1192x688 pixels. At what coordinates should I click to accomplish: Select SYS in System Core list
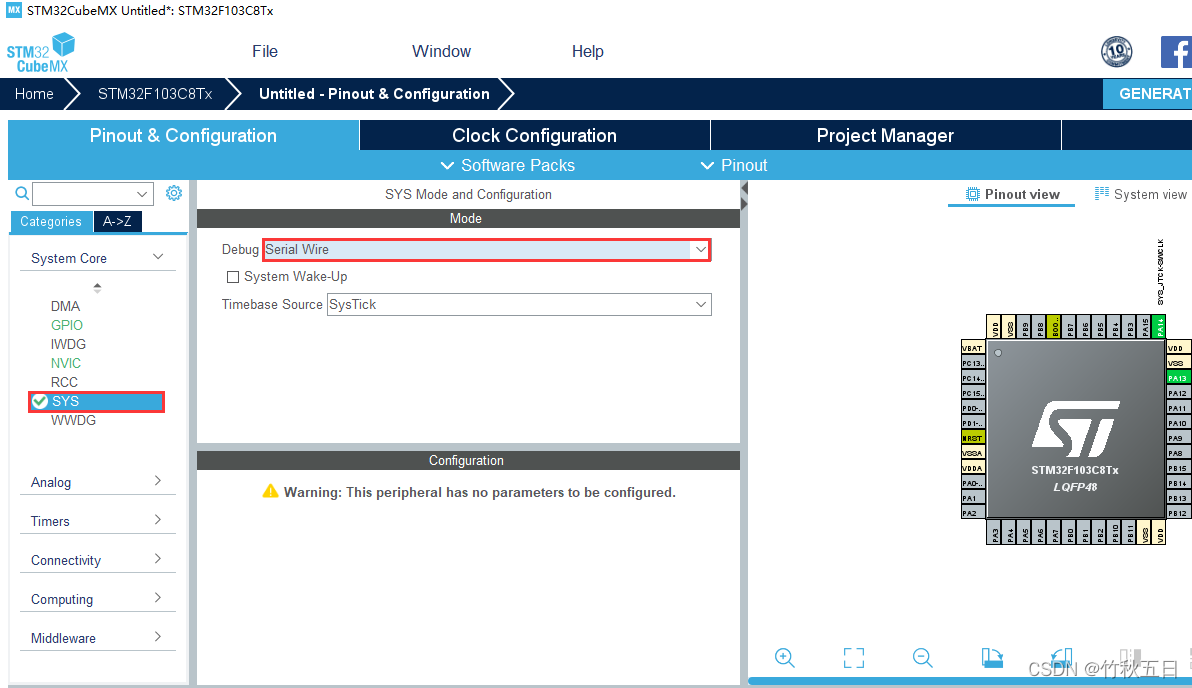(x=97, y=401)
